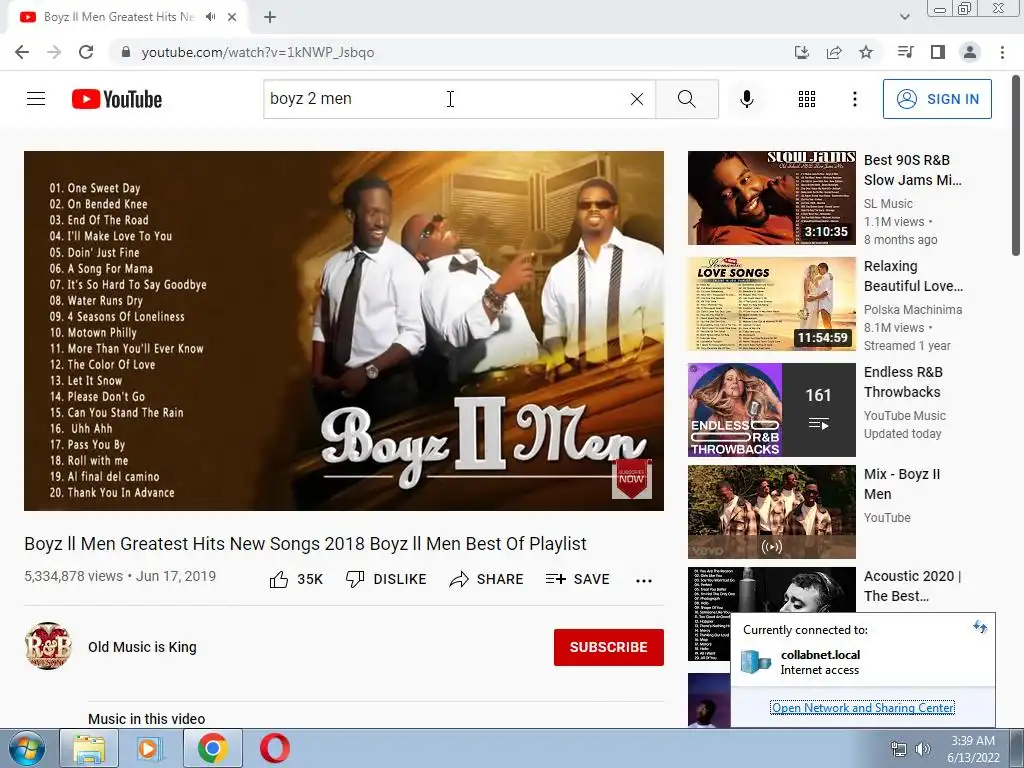Screen dimensions: 1024x768
Task: Click the address bar URL
Action: 258,52
